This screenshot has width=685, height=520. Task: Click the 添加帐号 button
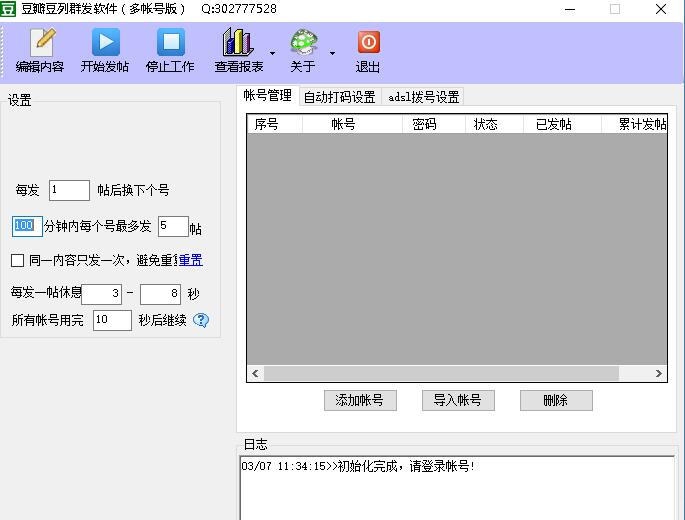point(360,400)
